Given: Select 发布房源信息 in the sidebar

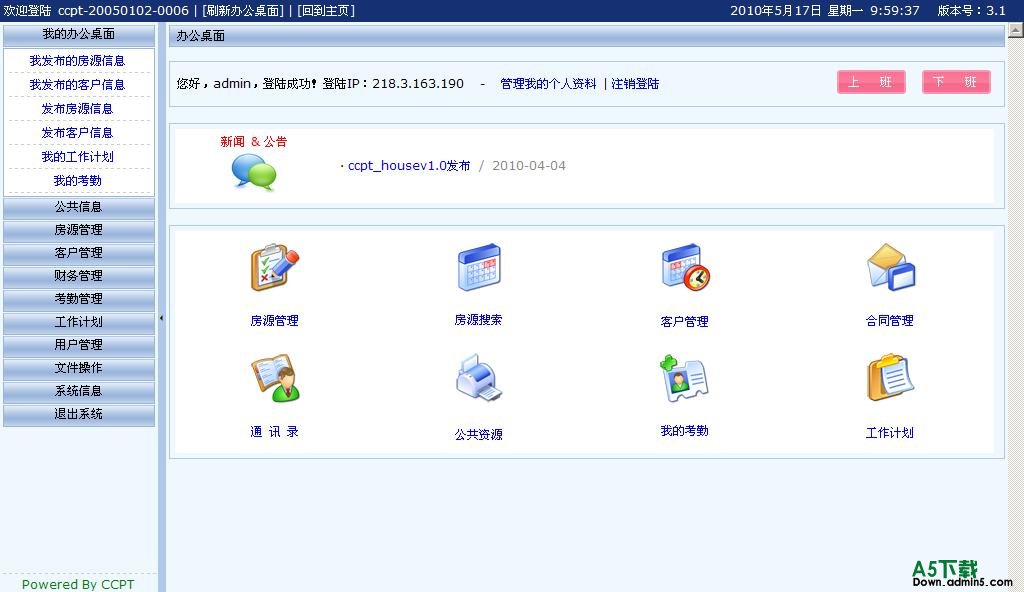Looking at the screenshot, I should pyautogui.click(x=77, y=109).
